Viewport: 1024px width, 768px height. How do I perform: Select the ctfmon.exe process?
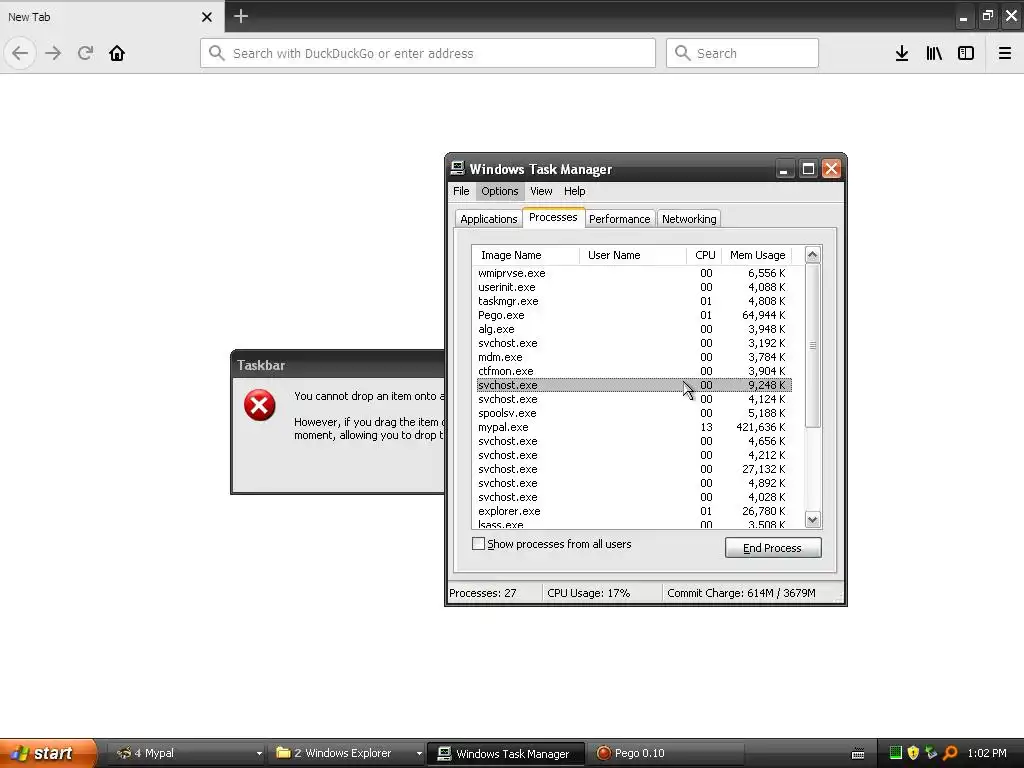click(633, 371)
